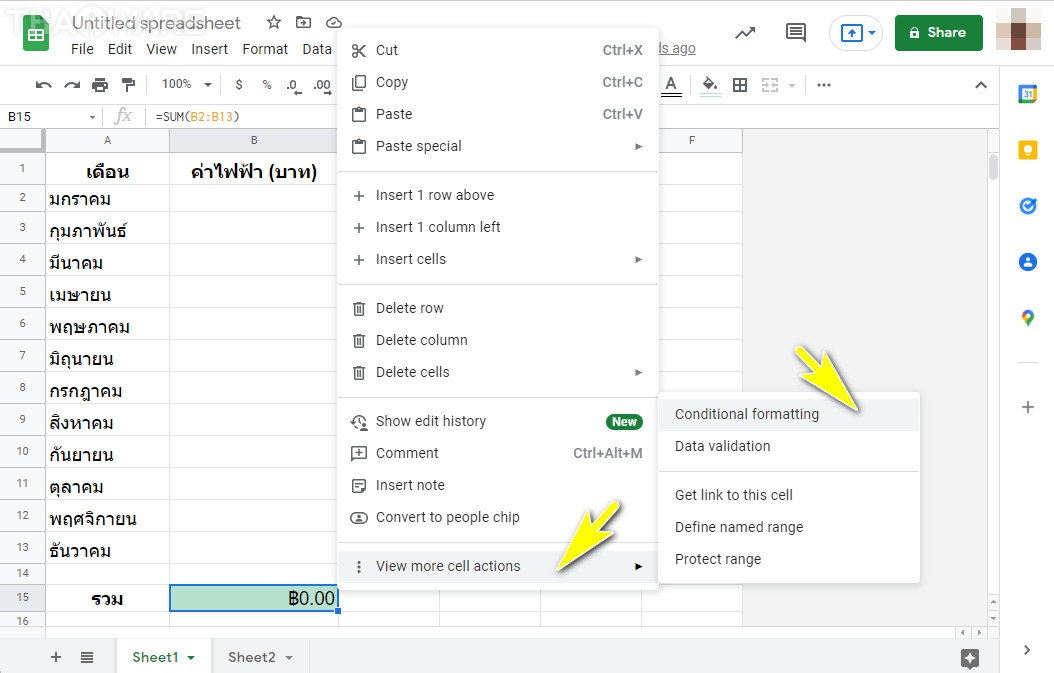Image resolution: width=1054 pixels, height=673 pixels.
Task: Increase decimal places icon
Action: (322, 85)
